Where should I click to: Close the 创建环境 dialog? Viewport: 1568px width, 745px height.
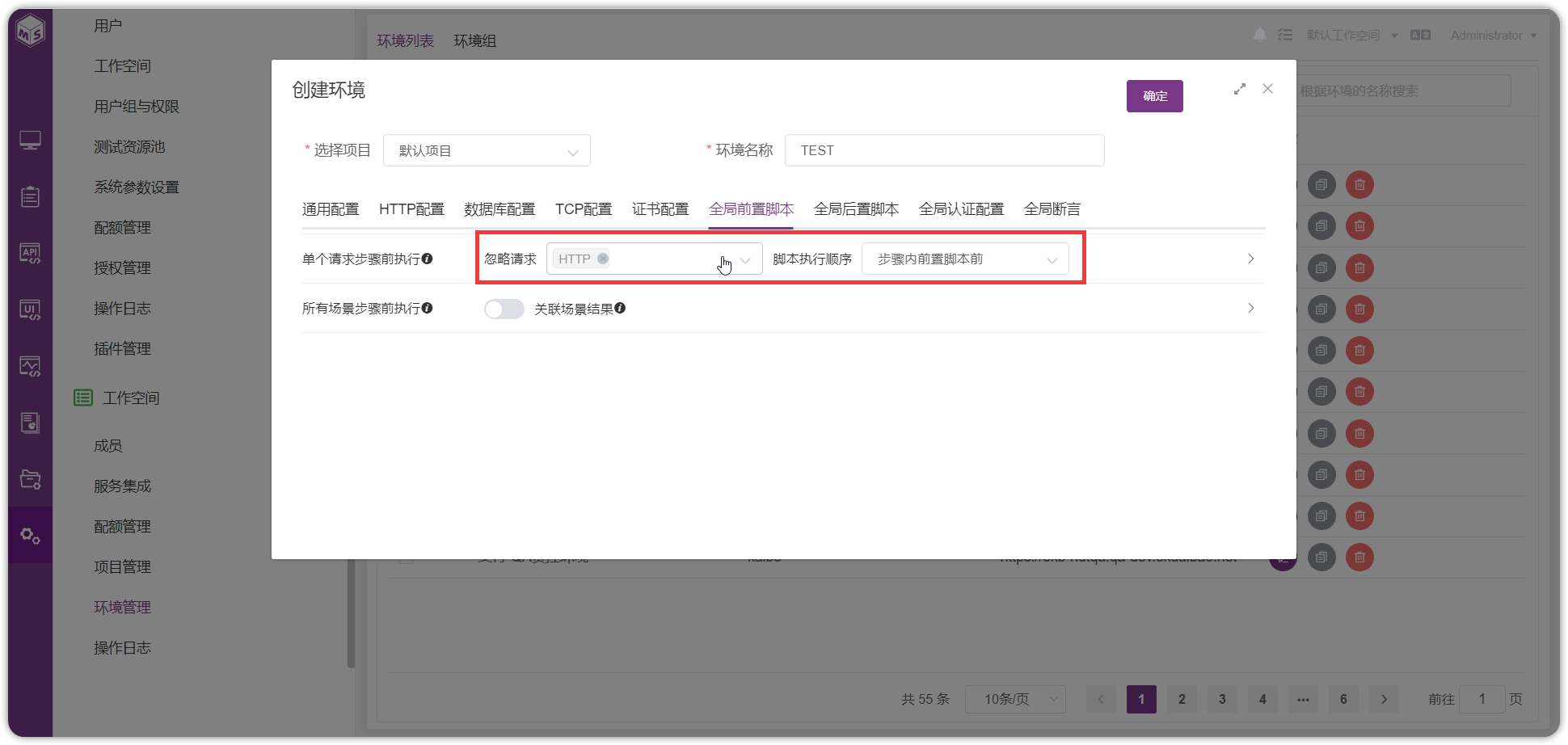pos(1267,89)
